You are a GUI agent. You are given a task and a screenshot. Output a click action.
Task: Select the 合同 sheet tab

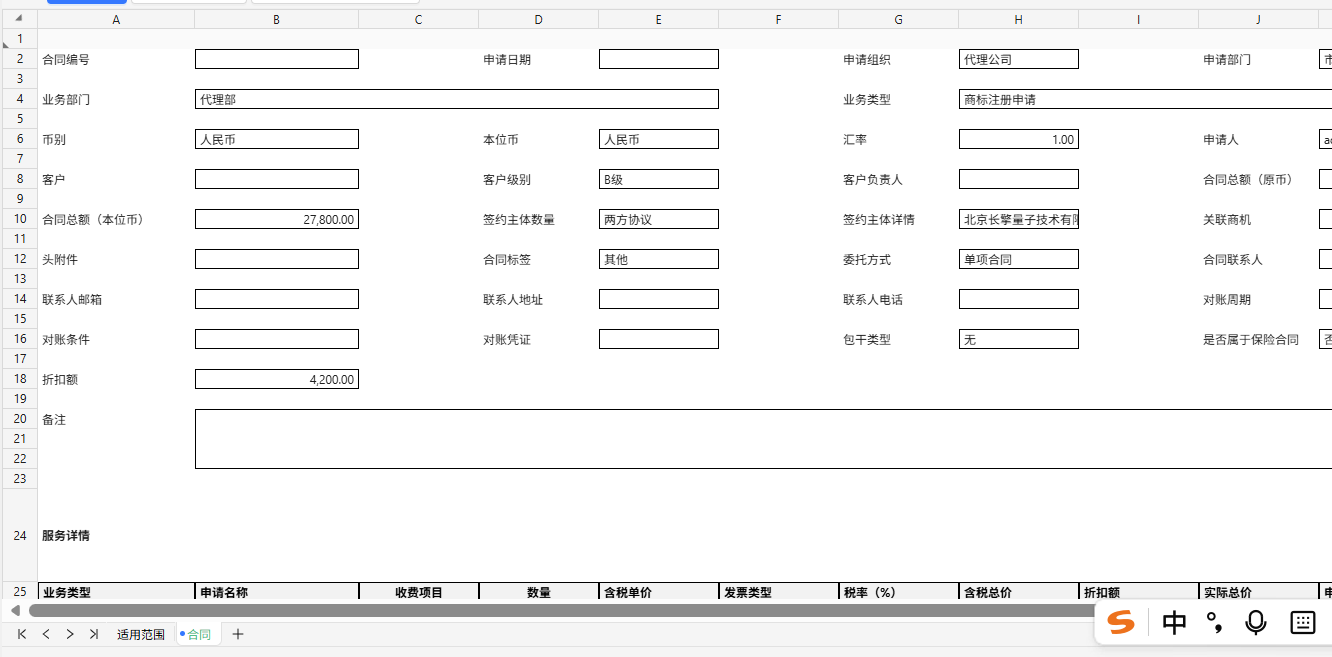[x=197, y=634]
